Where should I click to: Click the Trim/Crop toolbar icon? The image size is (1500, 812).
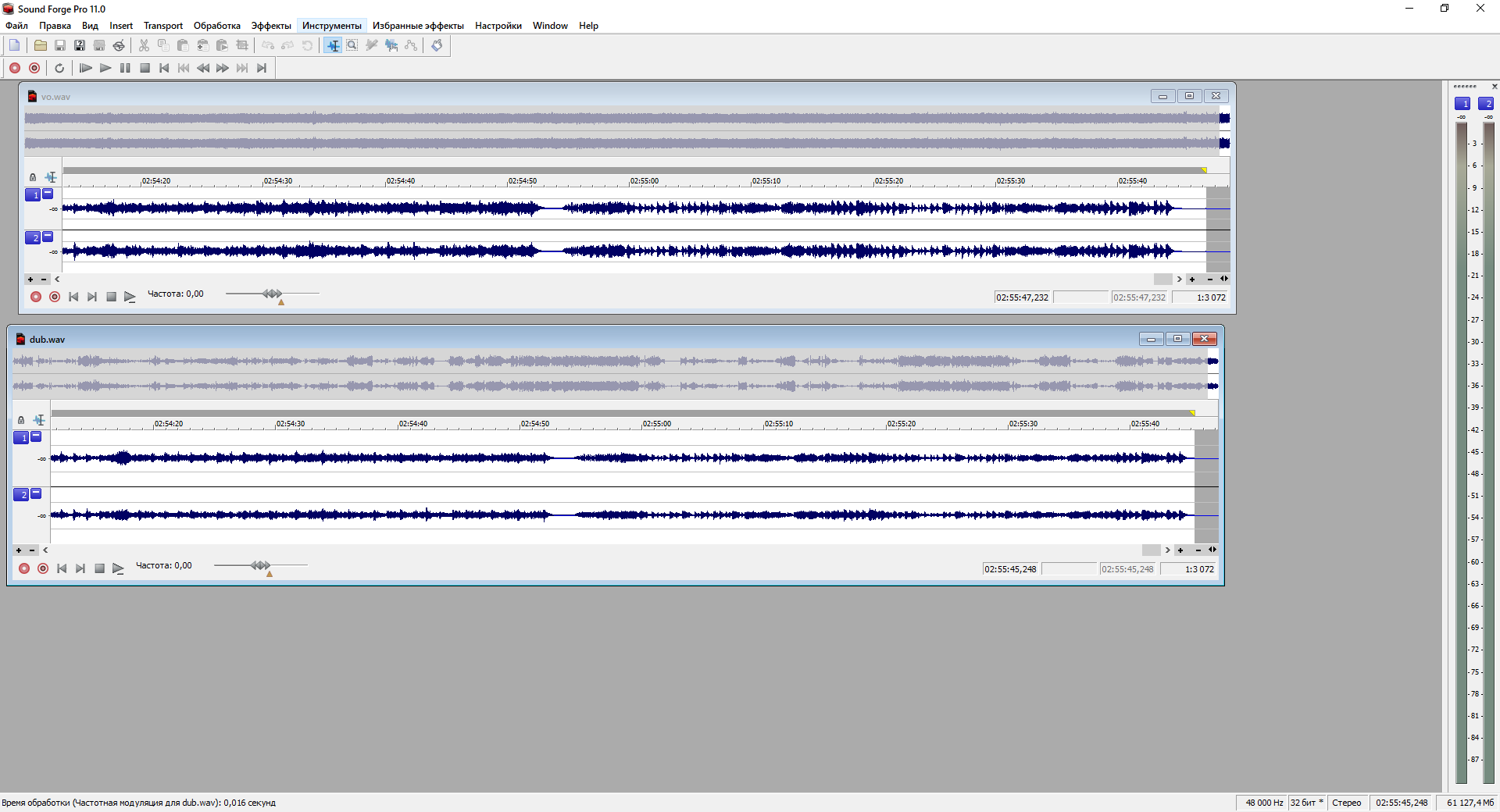242,45
